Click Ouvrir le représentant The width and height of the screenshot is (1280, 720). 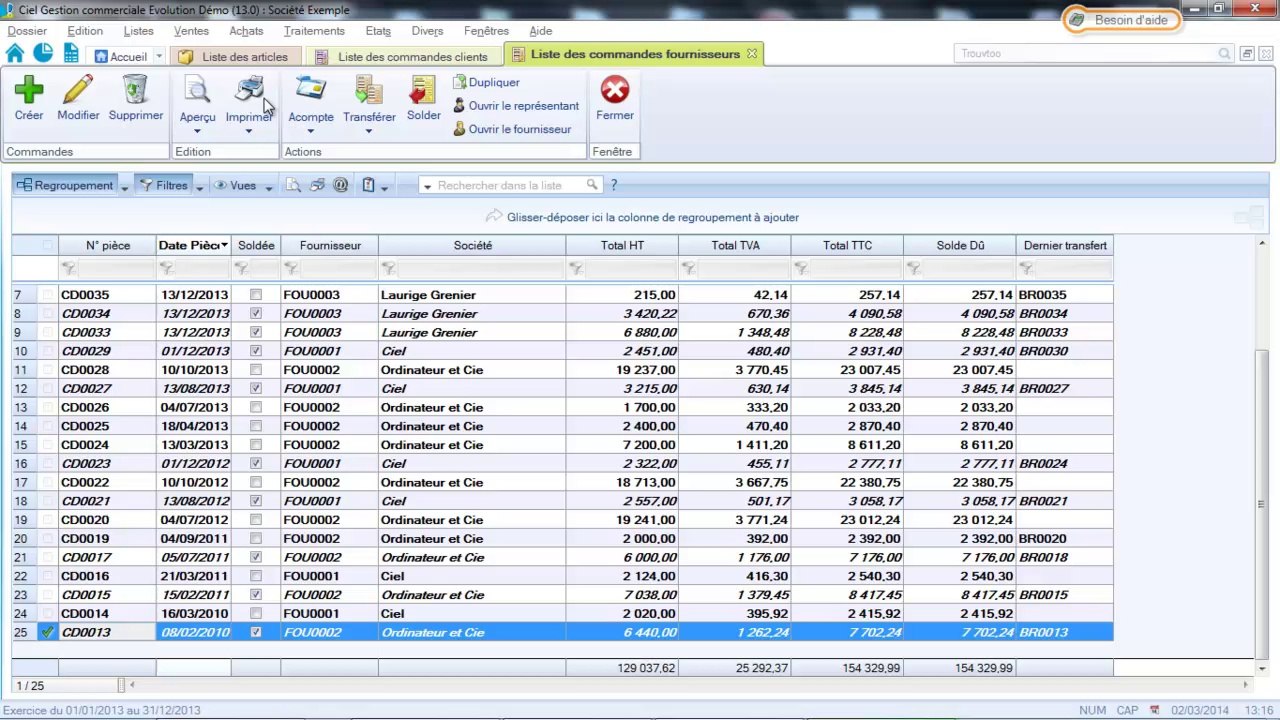click(516, 106)
